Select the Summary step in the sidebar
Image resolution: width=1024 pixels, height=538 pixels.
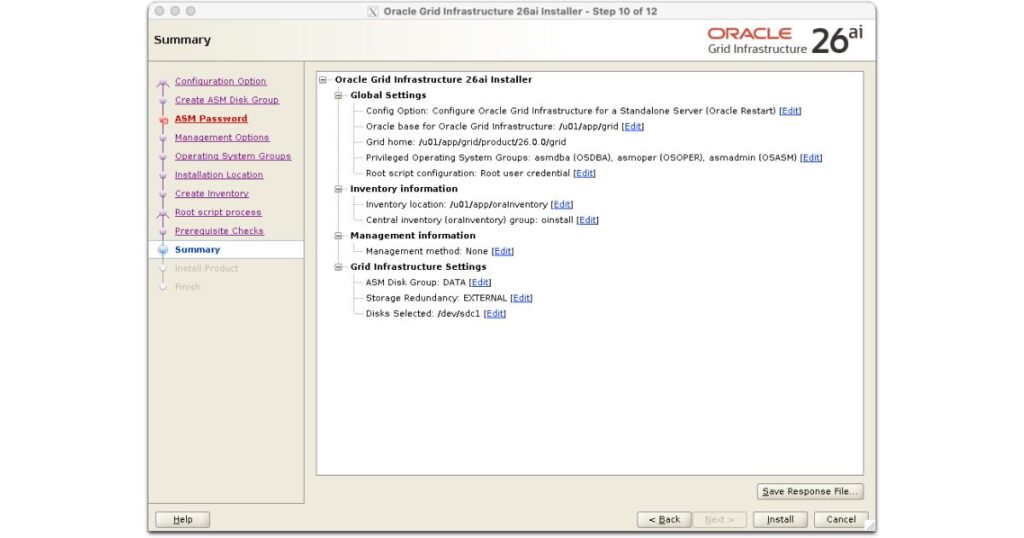pos(197,250)
